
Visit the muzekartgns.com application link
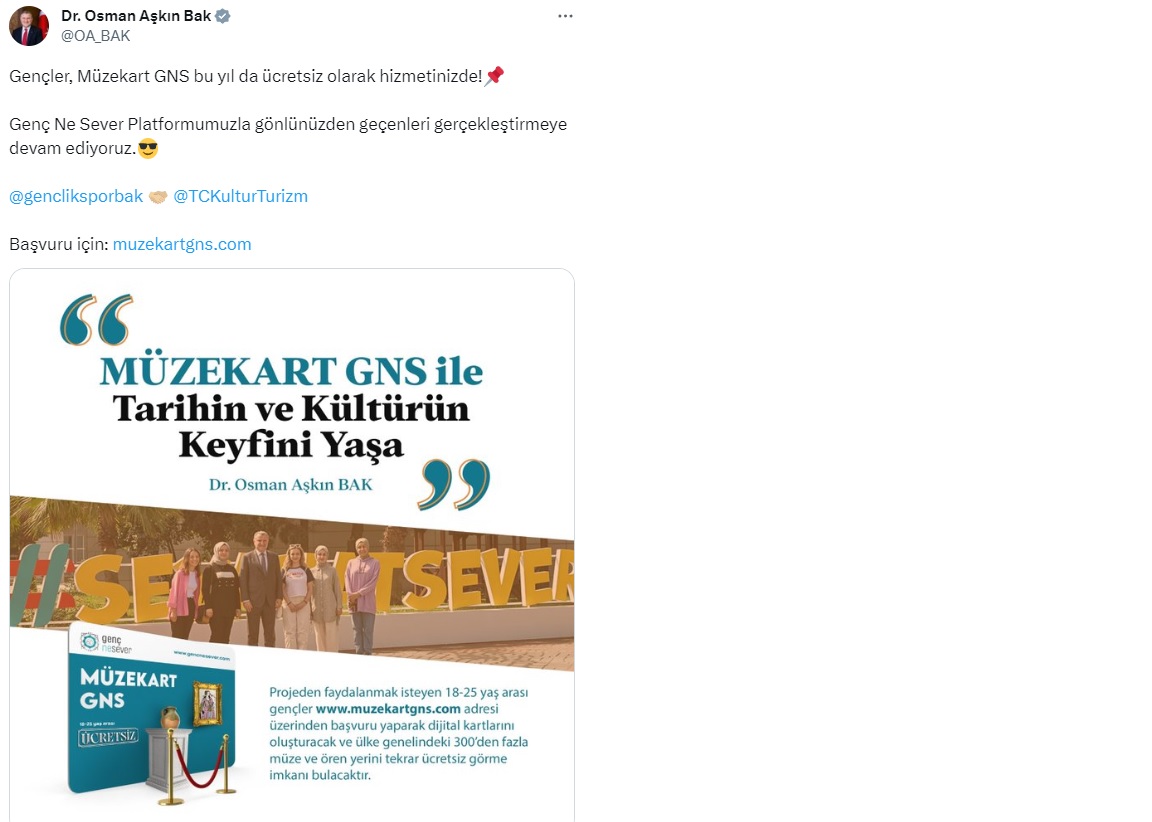[181, 245]
